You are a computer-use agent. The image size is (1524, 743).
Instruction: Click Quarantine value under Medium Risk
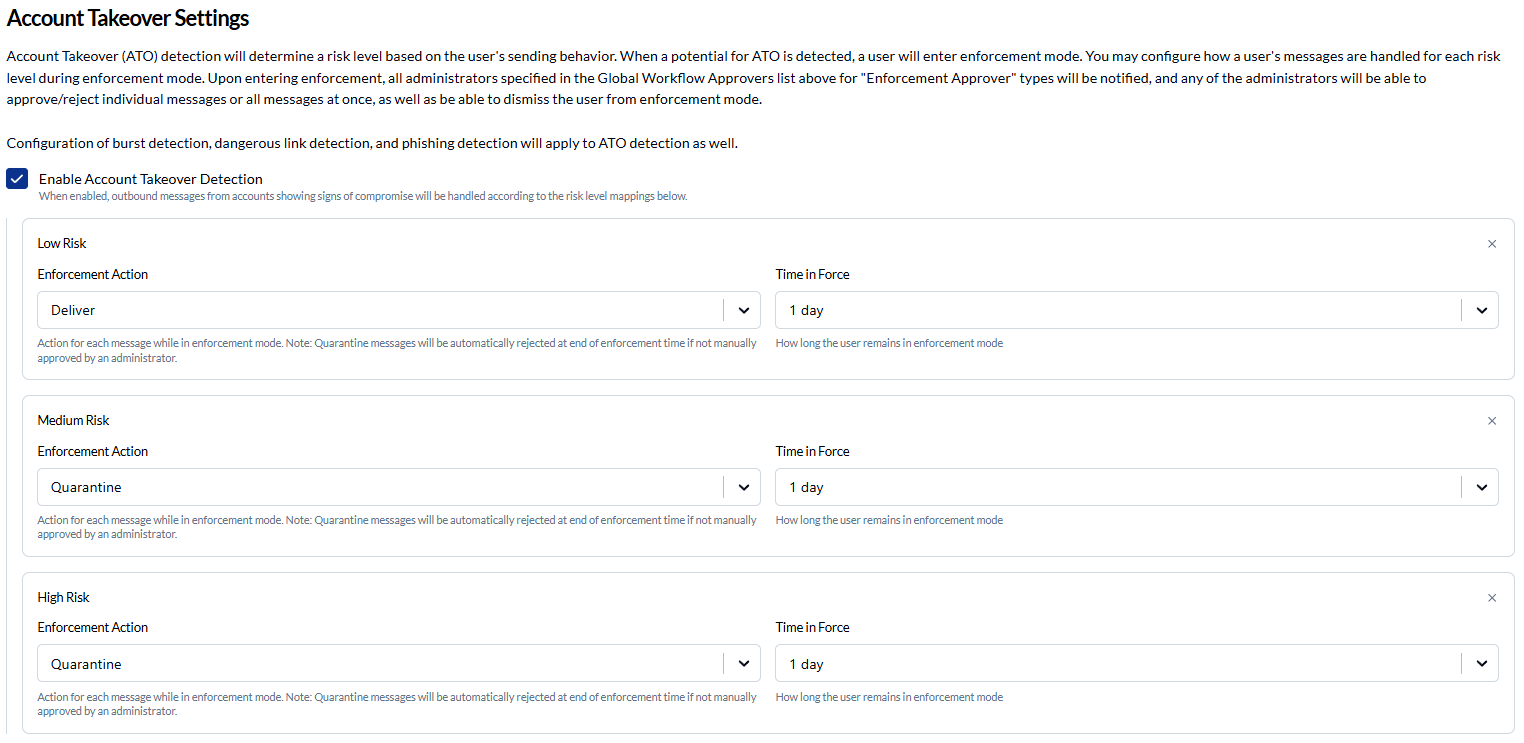(86, 487)
